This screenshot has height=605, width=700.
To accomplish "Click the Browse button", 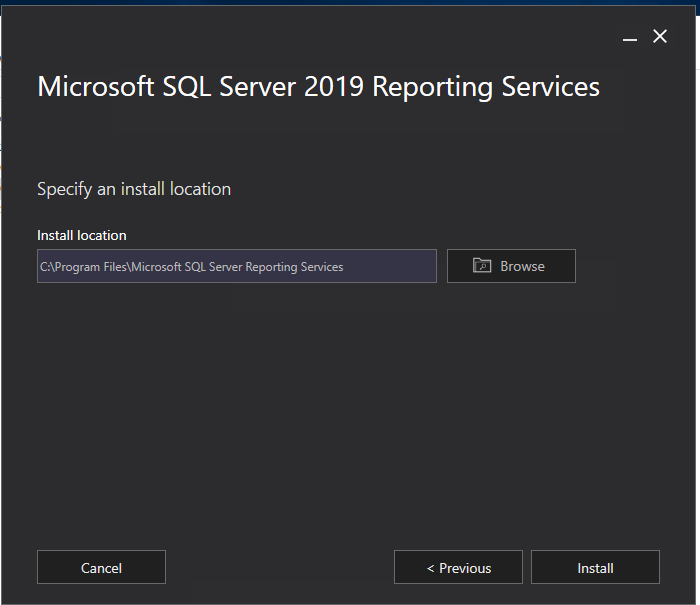I will tap(511, 266).
